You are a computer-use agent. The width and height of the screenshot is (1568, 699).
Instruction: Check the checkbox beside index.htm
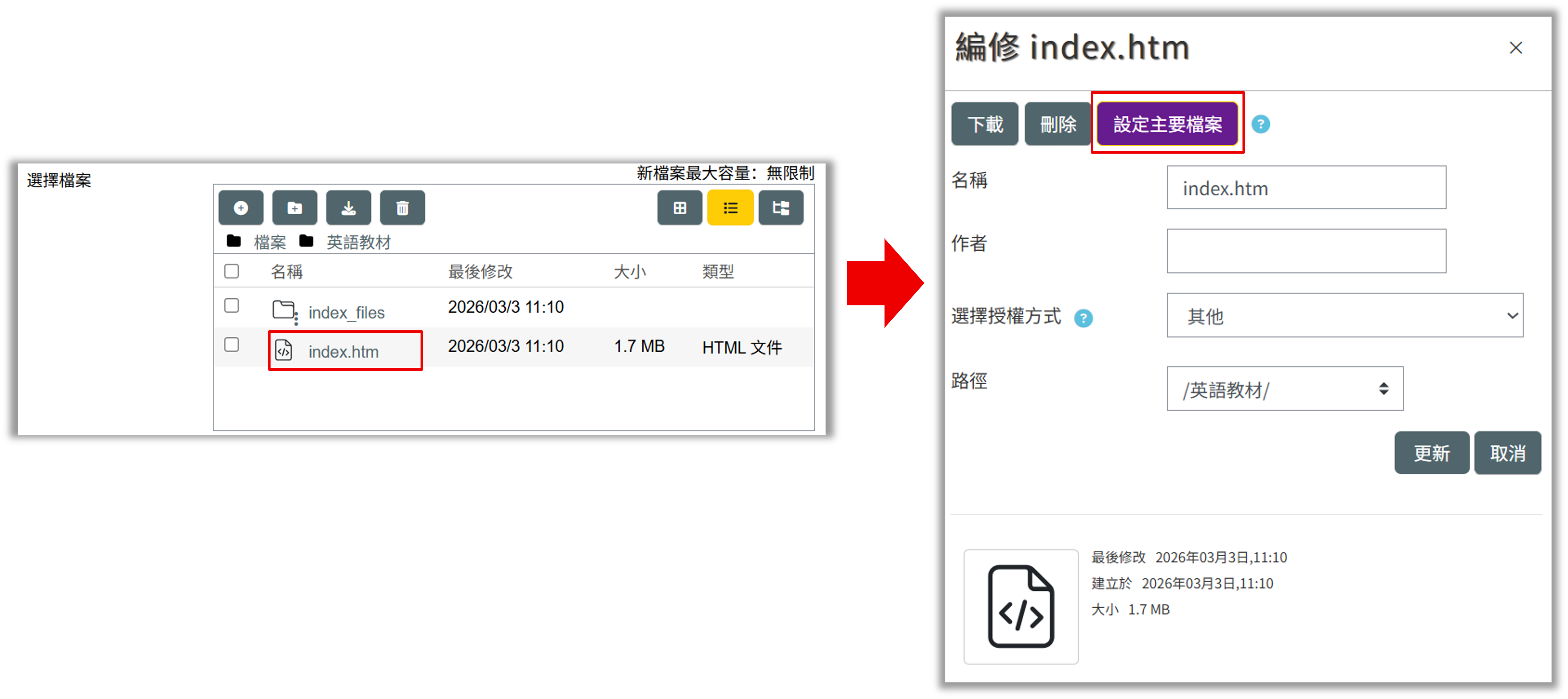(x=231, y=345)
